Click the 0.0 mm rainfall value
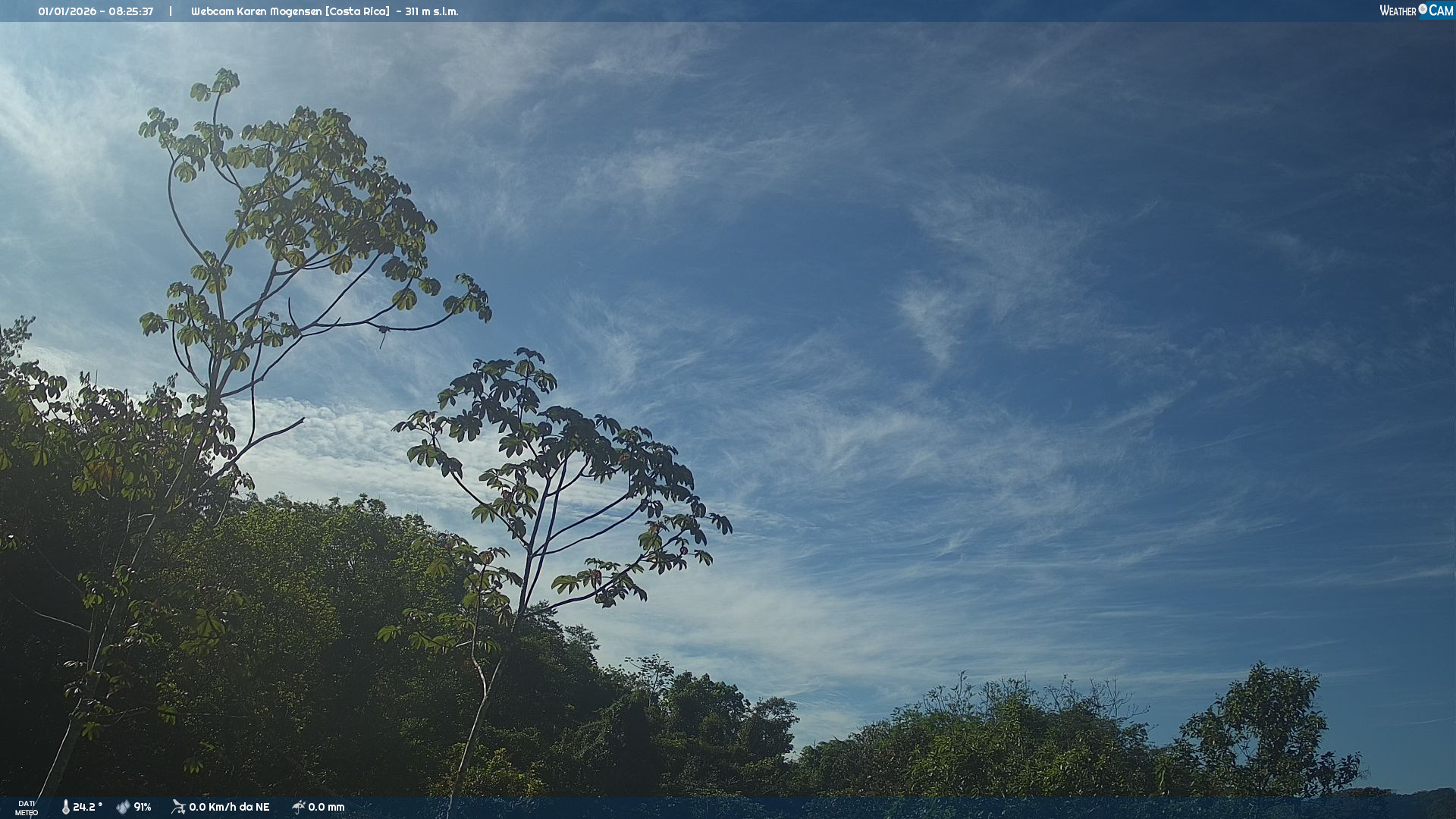The image size is (1456, 819). (x=326, y=807)
